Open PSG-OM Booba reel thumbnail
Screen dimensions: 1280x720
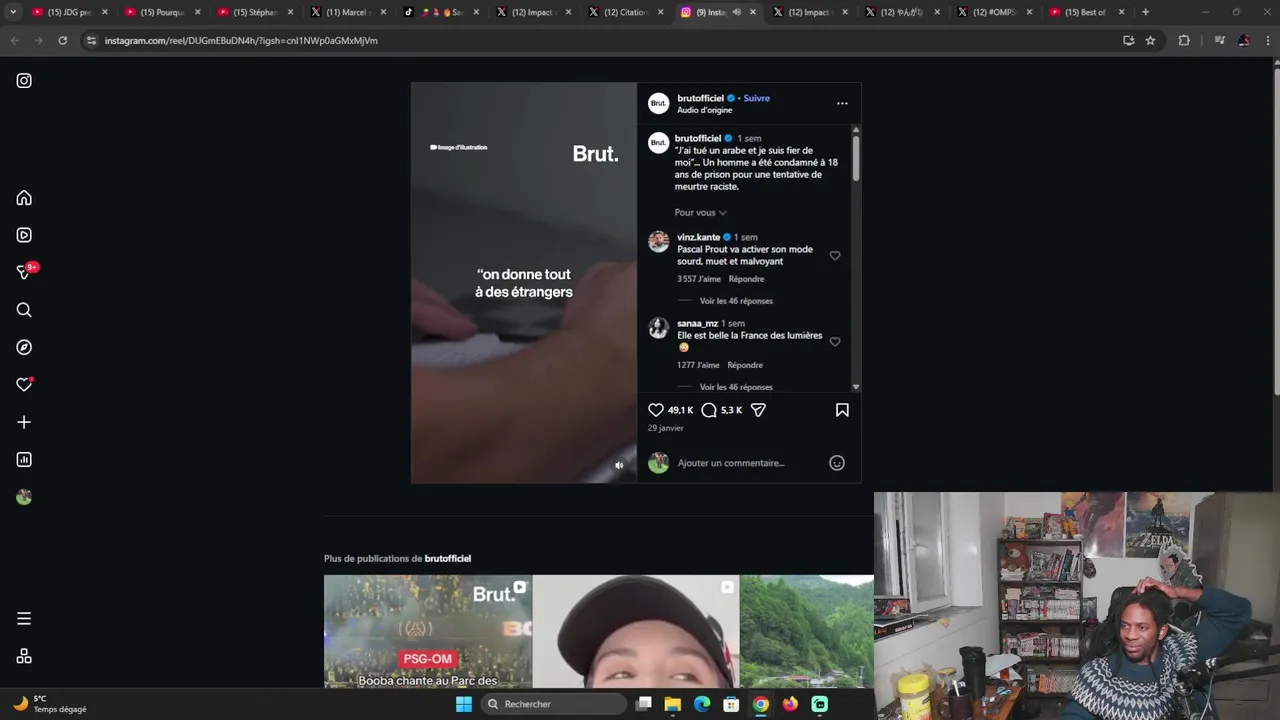(428, 631)
